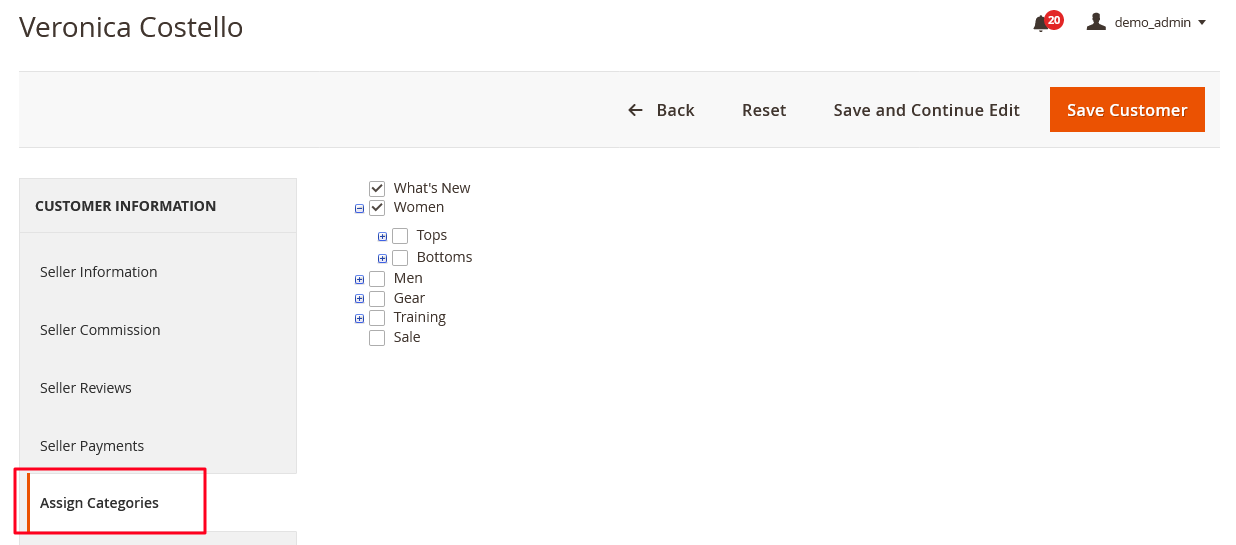Tick the Gear category checkbox
The height and width of the screenshot is (545, 1236).
pyautogui.click(x=377, y=299)
